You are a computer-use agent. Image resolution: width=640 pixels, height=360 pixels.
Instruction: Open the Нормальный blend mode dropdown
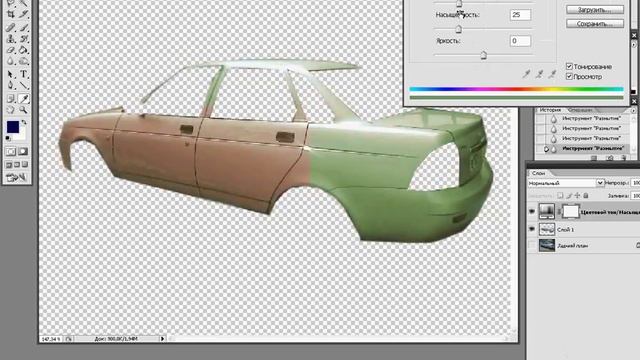[x=600, y=183]
